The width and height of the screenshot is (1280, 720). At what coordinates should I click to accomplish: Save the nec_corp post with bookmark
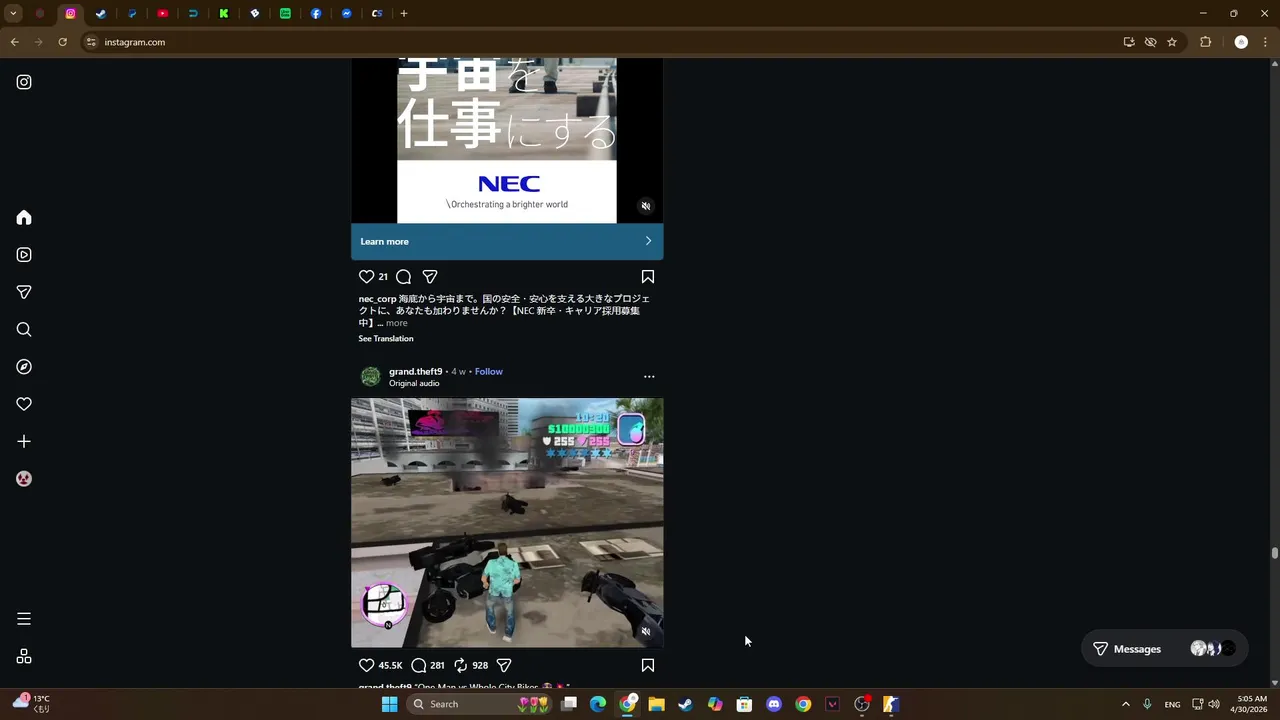[x=648, y=277]
